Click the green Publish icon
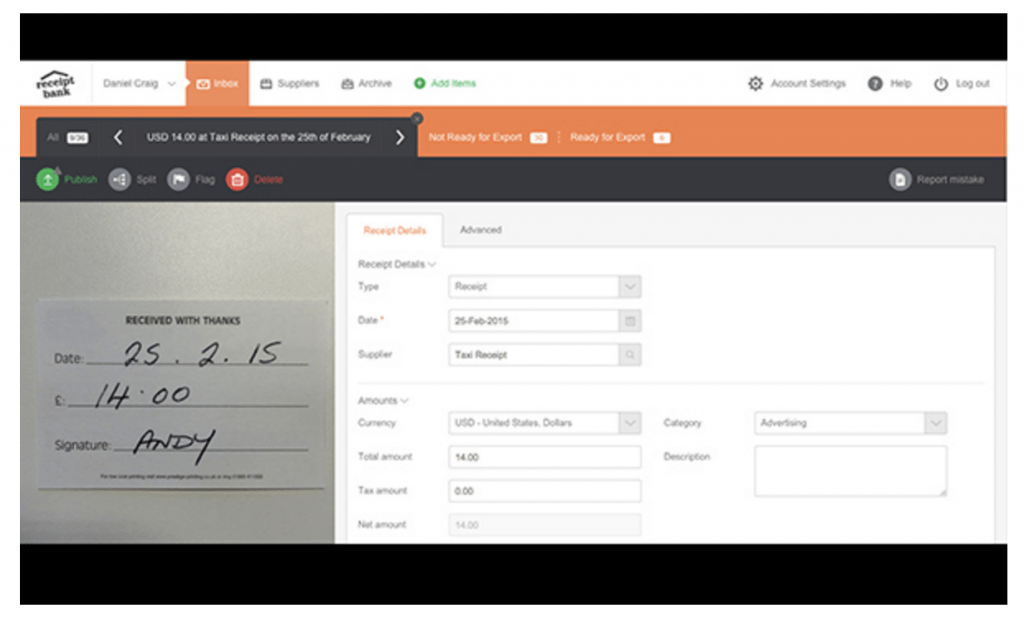 48,179
